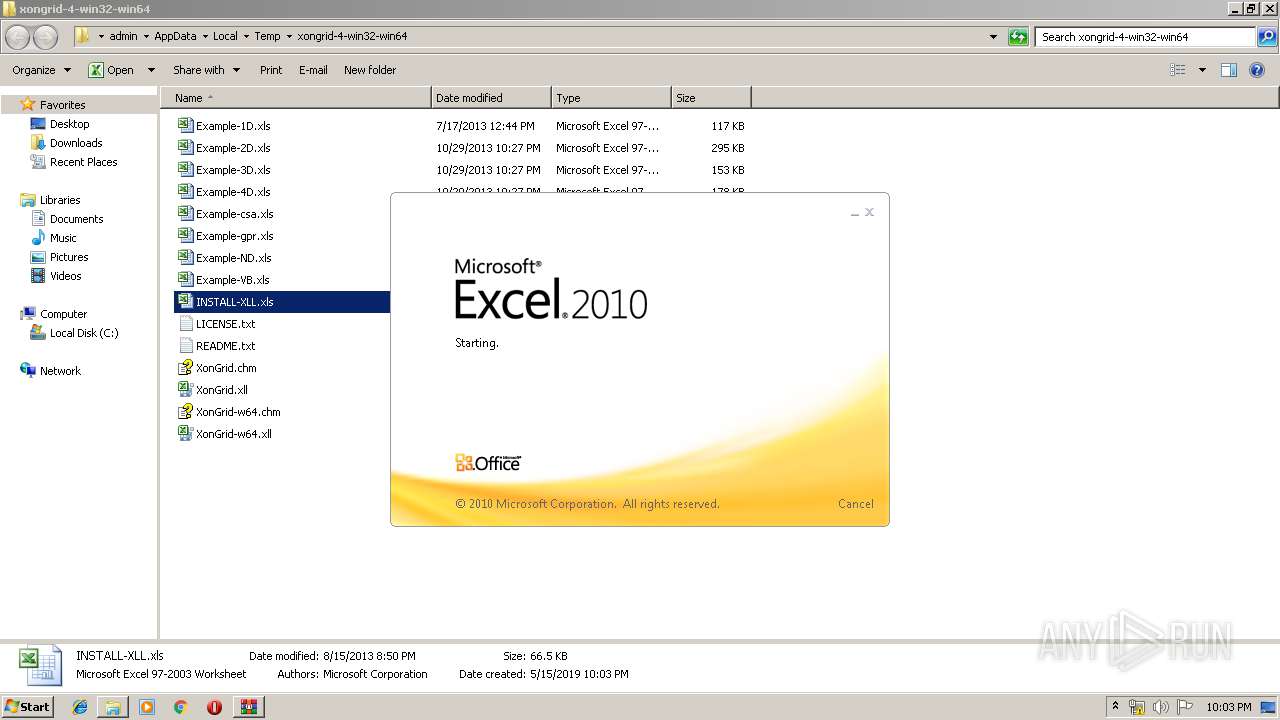
Task: Click the XonGrid.xll add-in icon
Action: click(x=185, y=389)
